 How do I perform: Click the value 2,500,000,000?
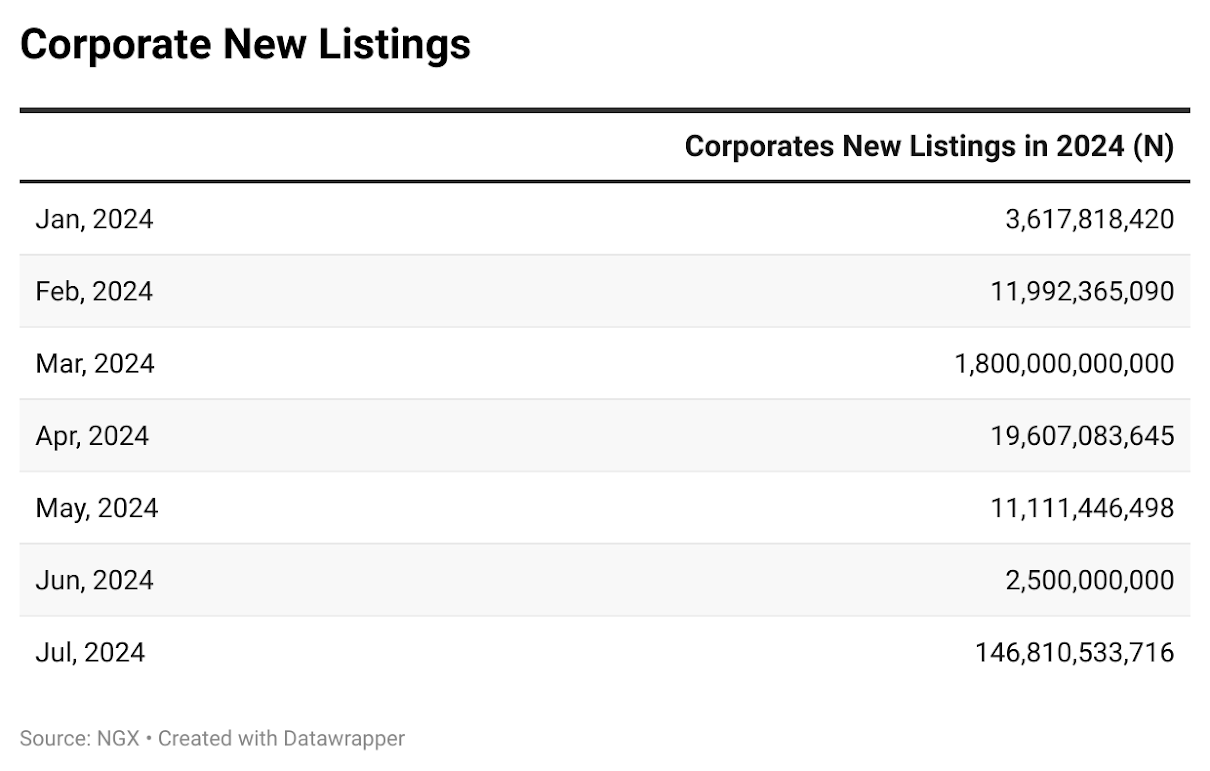(1089, 580)
